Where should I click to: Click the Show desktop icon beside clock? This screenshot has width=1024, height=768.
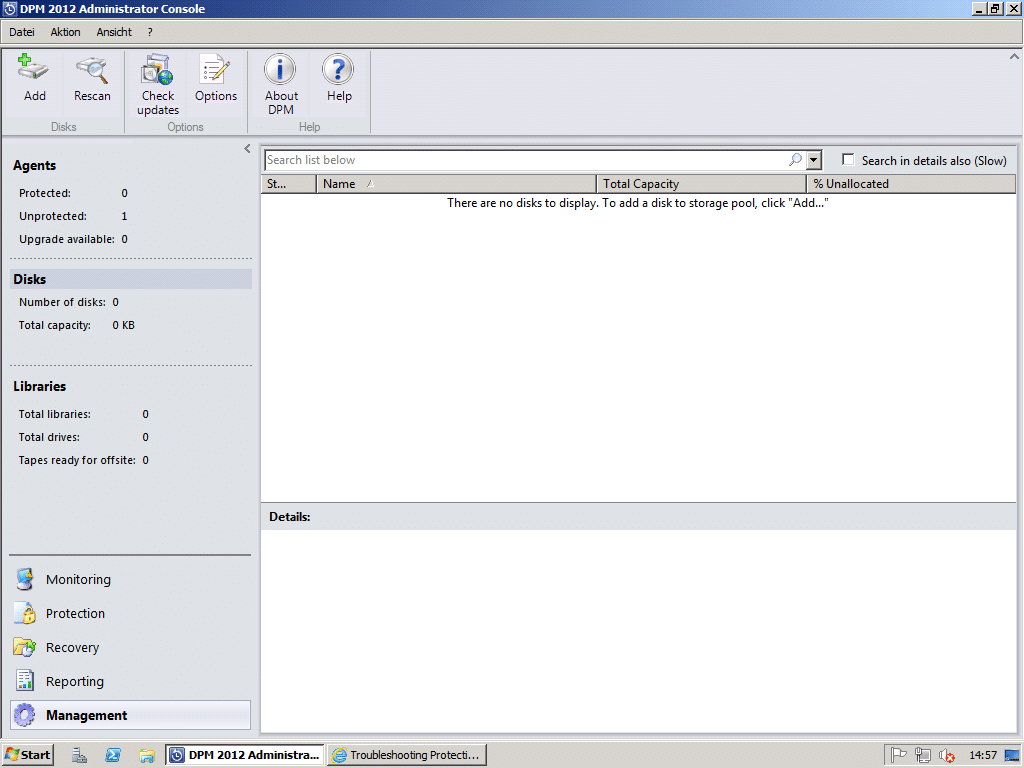coord(1012,755)
